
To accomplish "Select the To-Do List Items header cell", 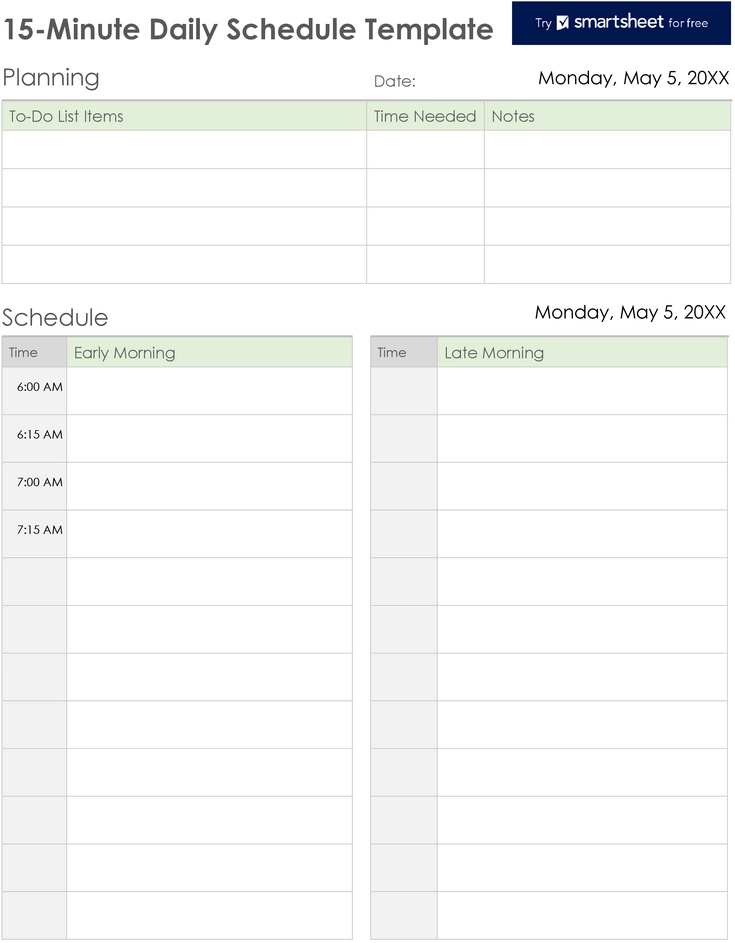I will [184, 116].
